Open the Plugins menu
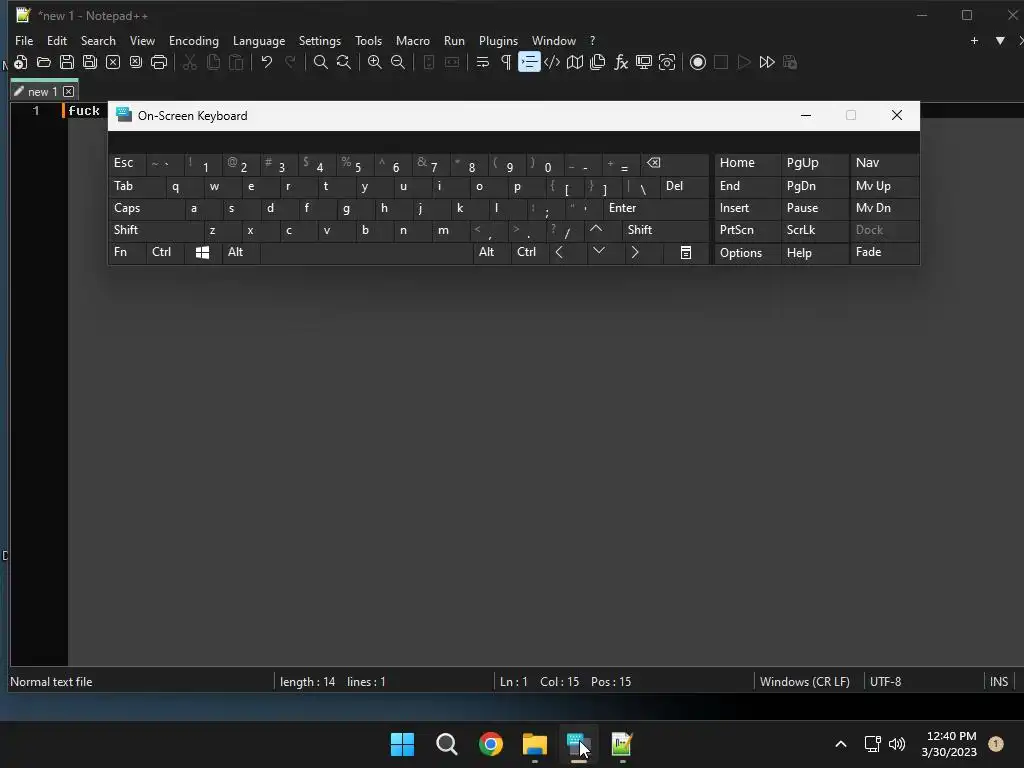This screenshot has height=768, width=1024. (498, 40)
